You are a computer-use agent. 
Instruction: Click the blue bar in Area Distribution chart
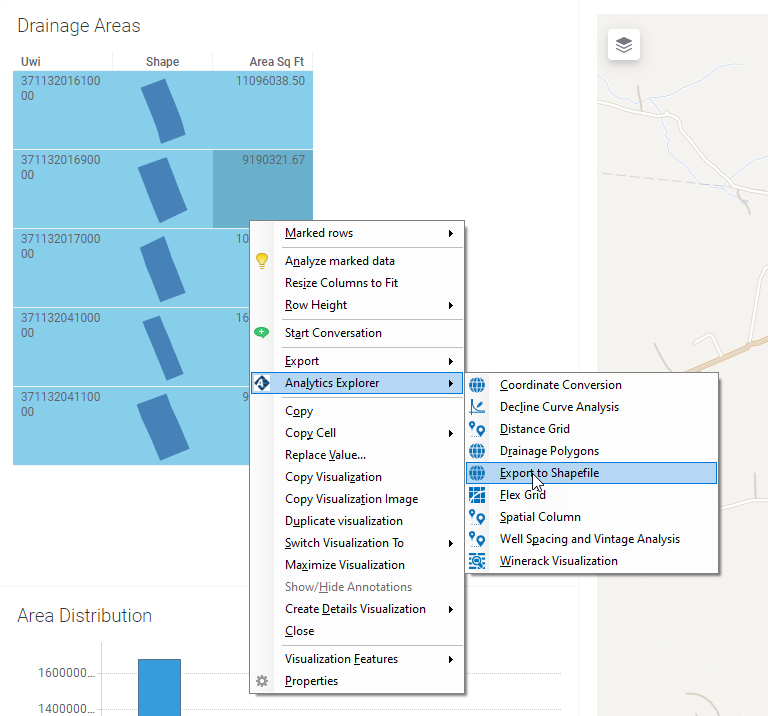pyautogui.click(x=159, y=688)
